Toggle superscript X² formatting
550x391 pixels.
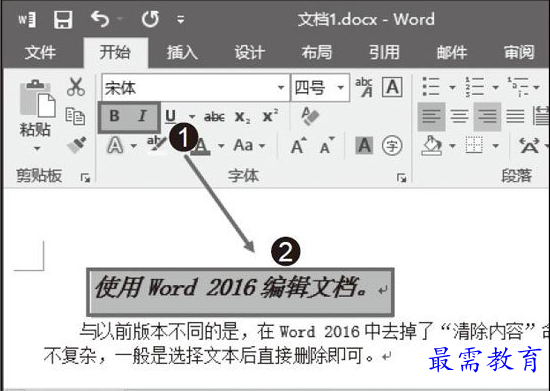pos(270,116)
